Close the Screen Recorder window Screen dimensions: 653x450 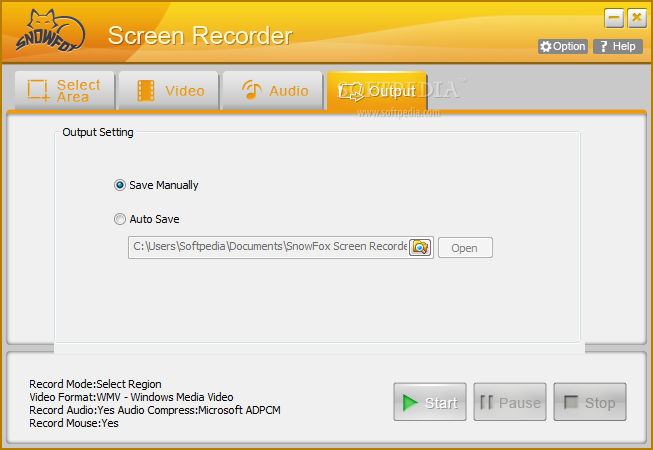(637, 18)
